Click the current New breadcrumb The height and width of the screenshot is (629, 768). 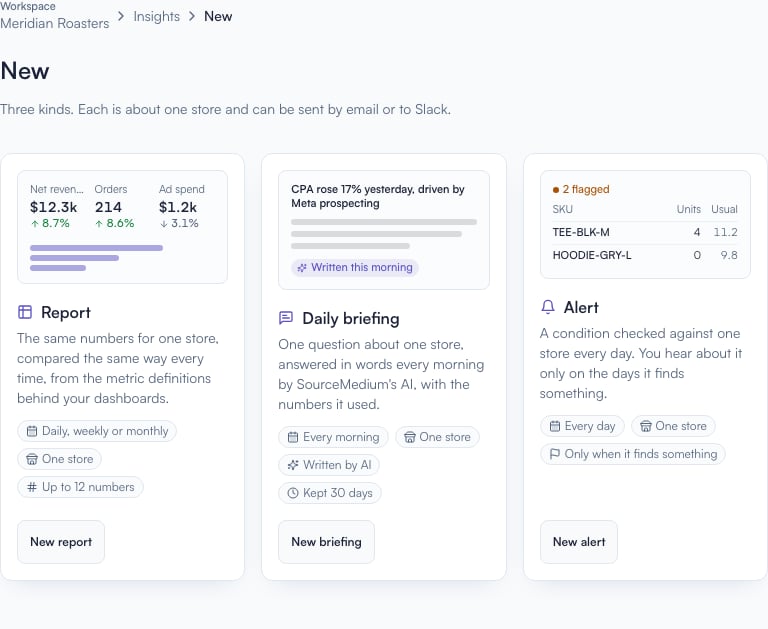[218, 16]
